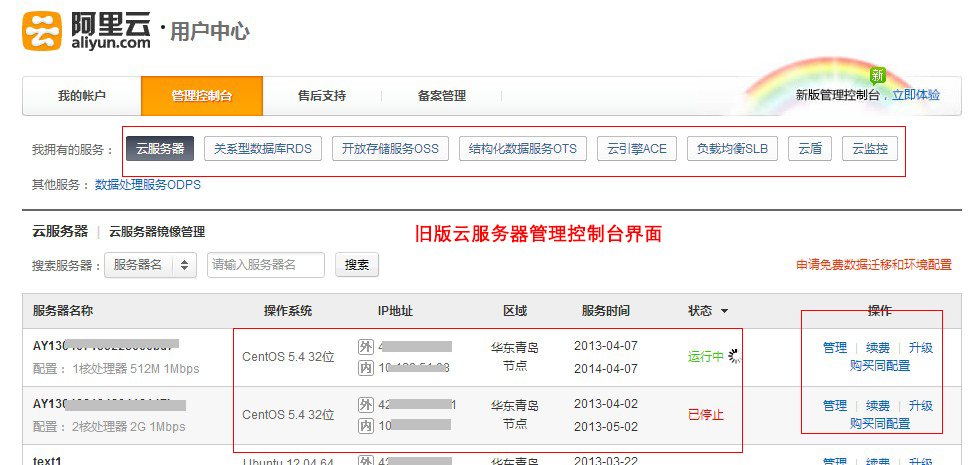975x465 pixels.
Task: Open the 云监控 service
Action: (870, 149)
